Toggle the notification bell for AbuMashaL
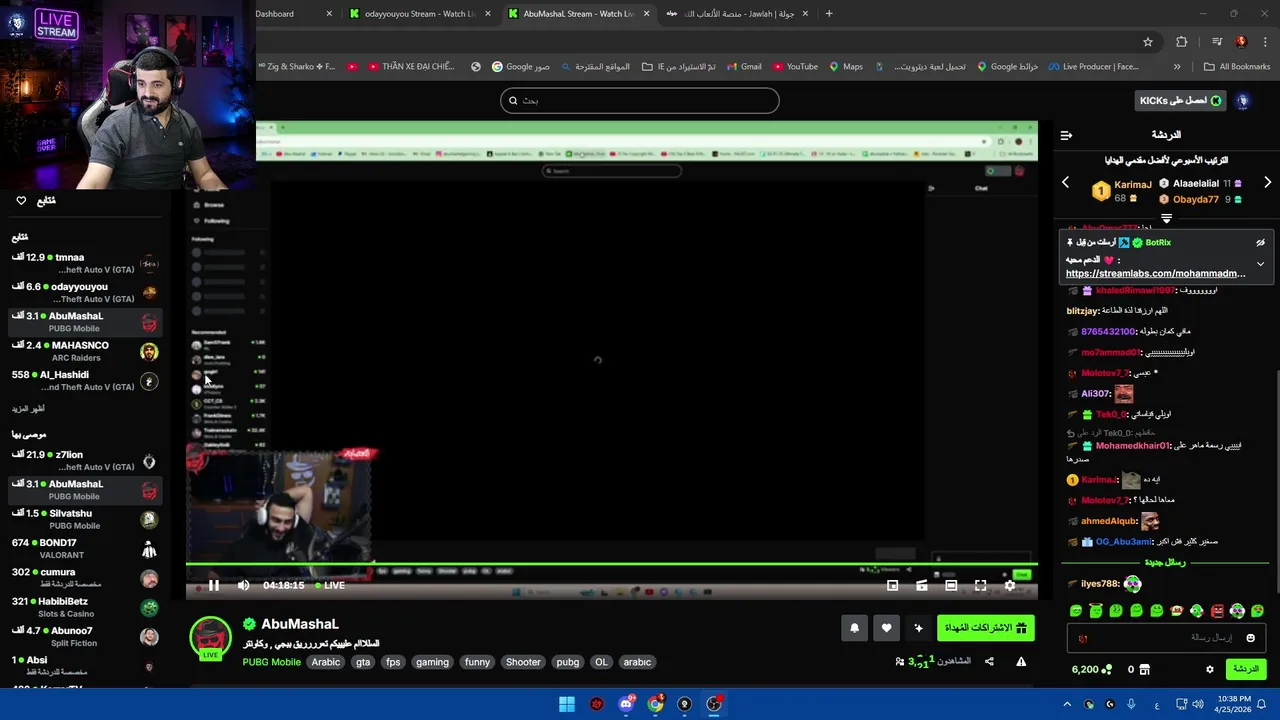The width and height of the screenshot is (1280, 720). 854,628
